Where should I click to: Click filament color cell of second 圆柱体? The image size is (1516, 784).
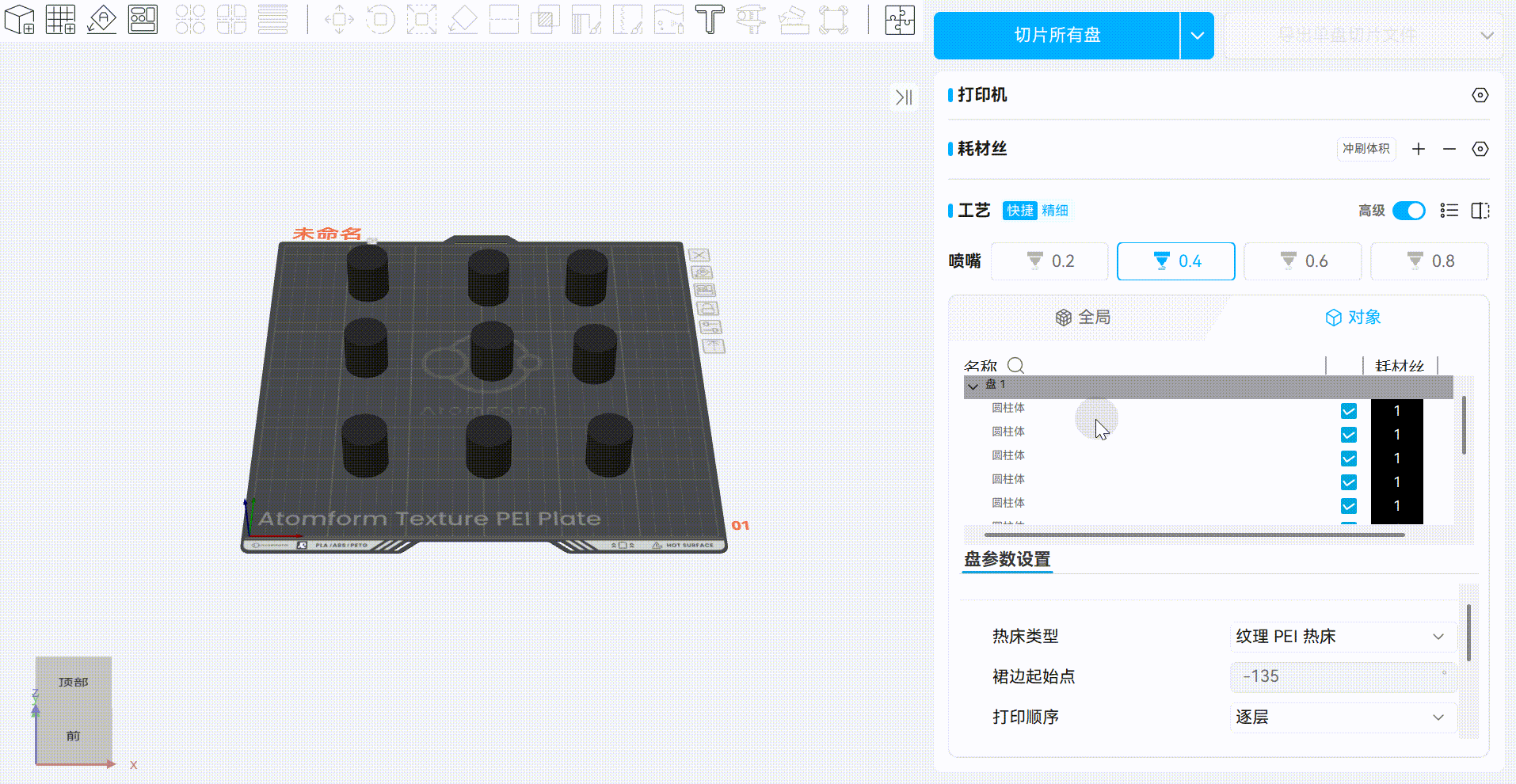click(1397, 435)
